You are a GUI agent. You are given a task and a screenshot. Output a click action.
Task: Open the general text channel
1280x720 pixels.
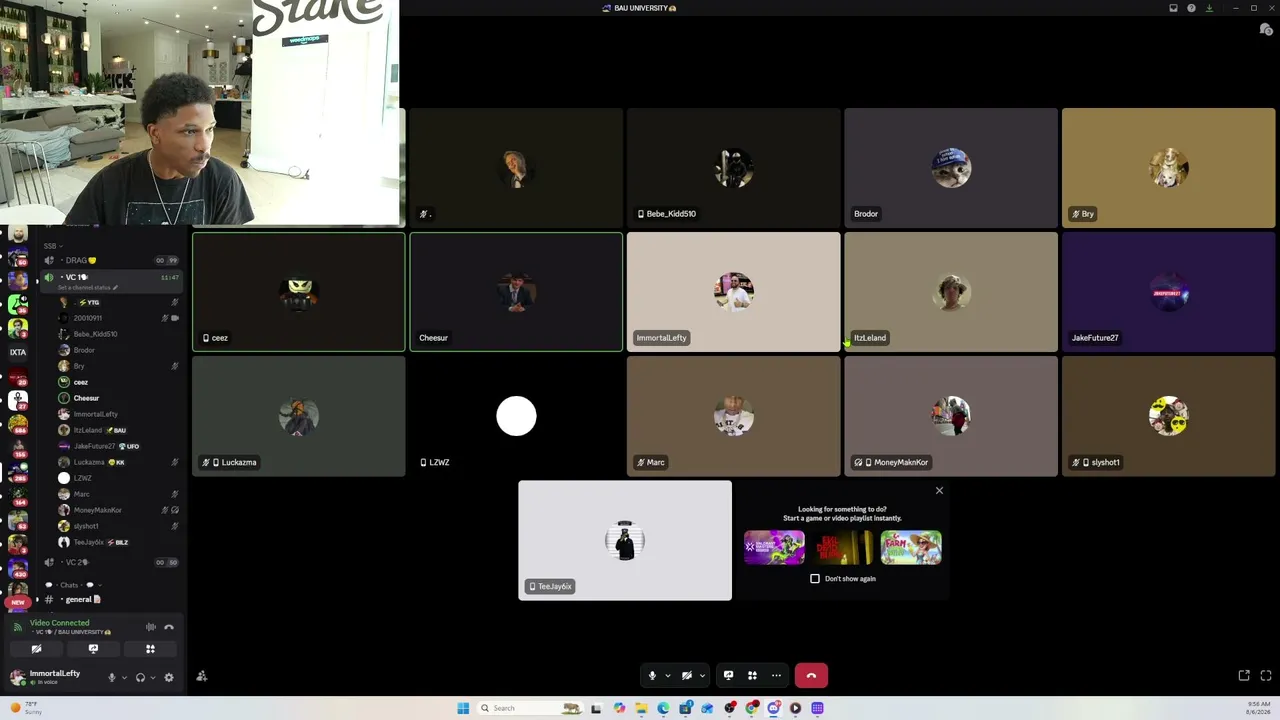coord(110,599)
